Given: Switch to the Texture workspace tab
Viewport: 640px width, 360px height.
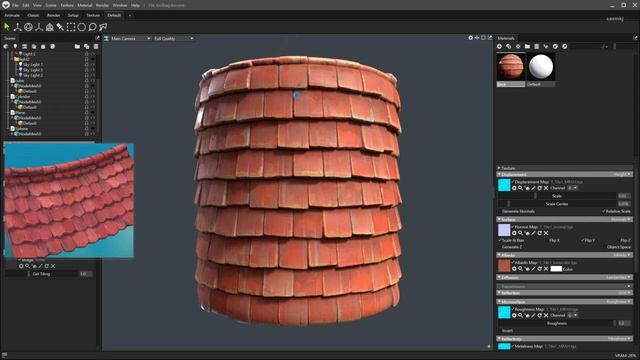Looking at the screenshot, I should tap(93, 16).
